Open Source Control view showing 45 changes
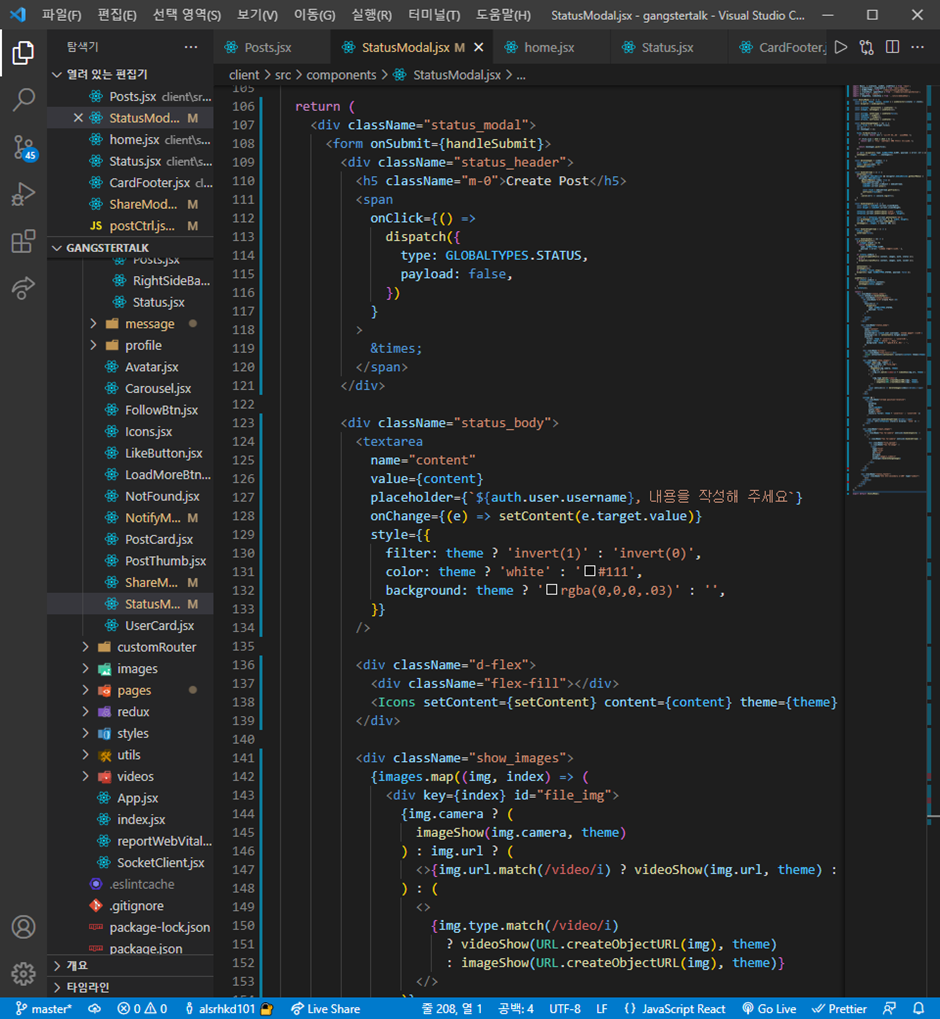Screen dimensions: 940x1019 pyautogui.click(x=24, y=148)
